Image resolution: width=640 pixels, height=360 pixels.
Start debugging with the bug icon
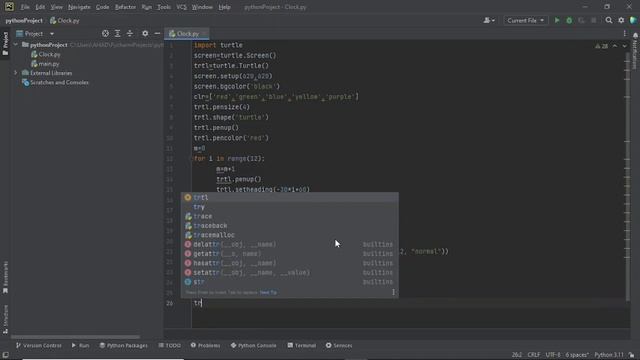pos(569,20)
